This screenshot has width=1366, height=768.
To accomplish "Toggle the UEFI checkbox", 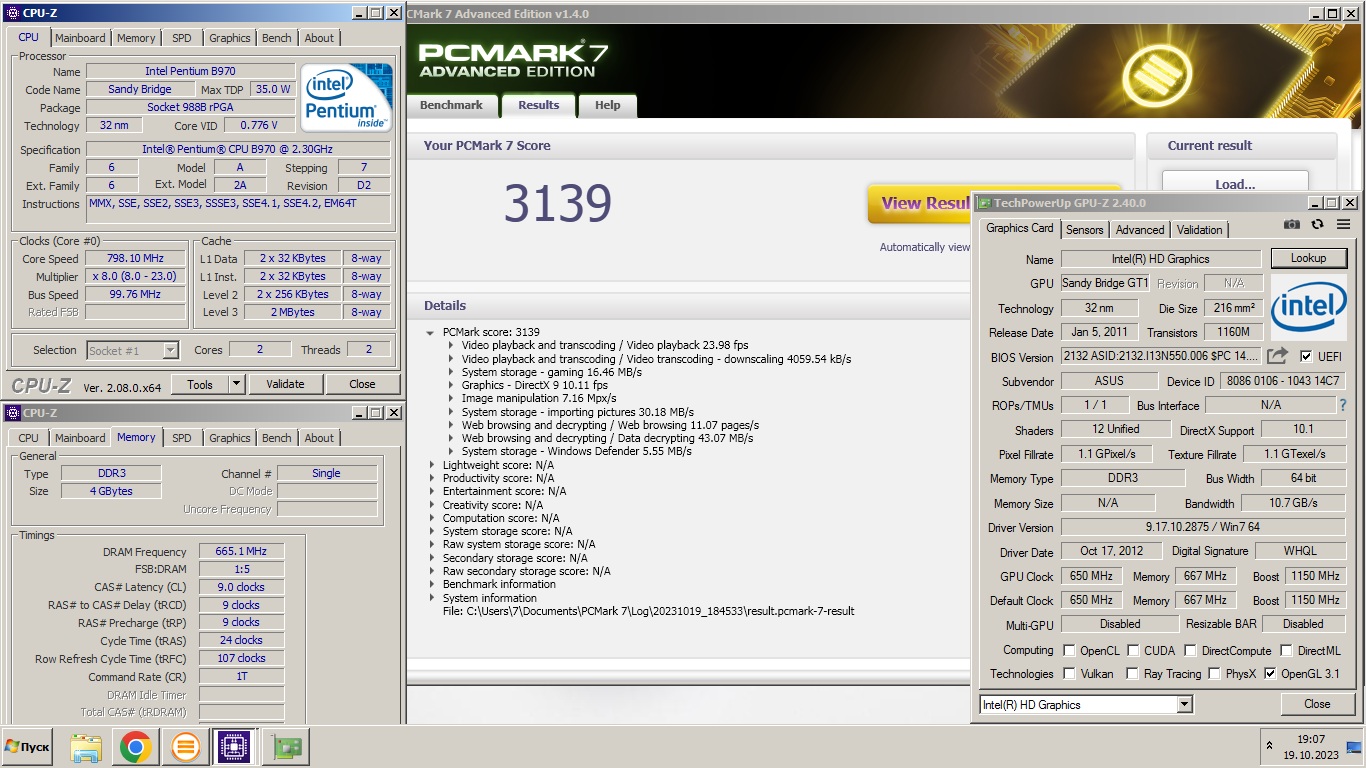I will tap(1306, 356).
